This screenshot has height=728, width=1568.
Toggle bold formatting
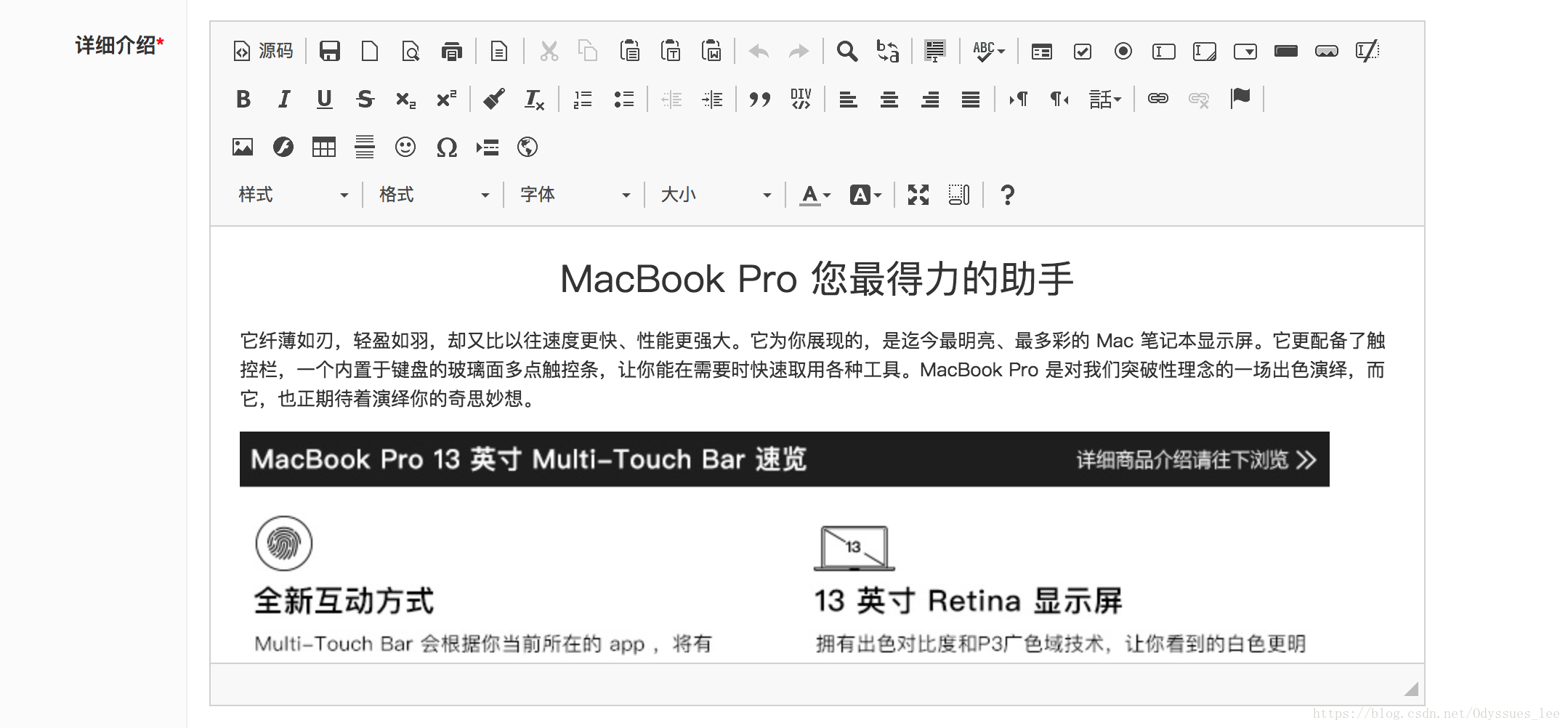[x=243, y=99]
